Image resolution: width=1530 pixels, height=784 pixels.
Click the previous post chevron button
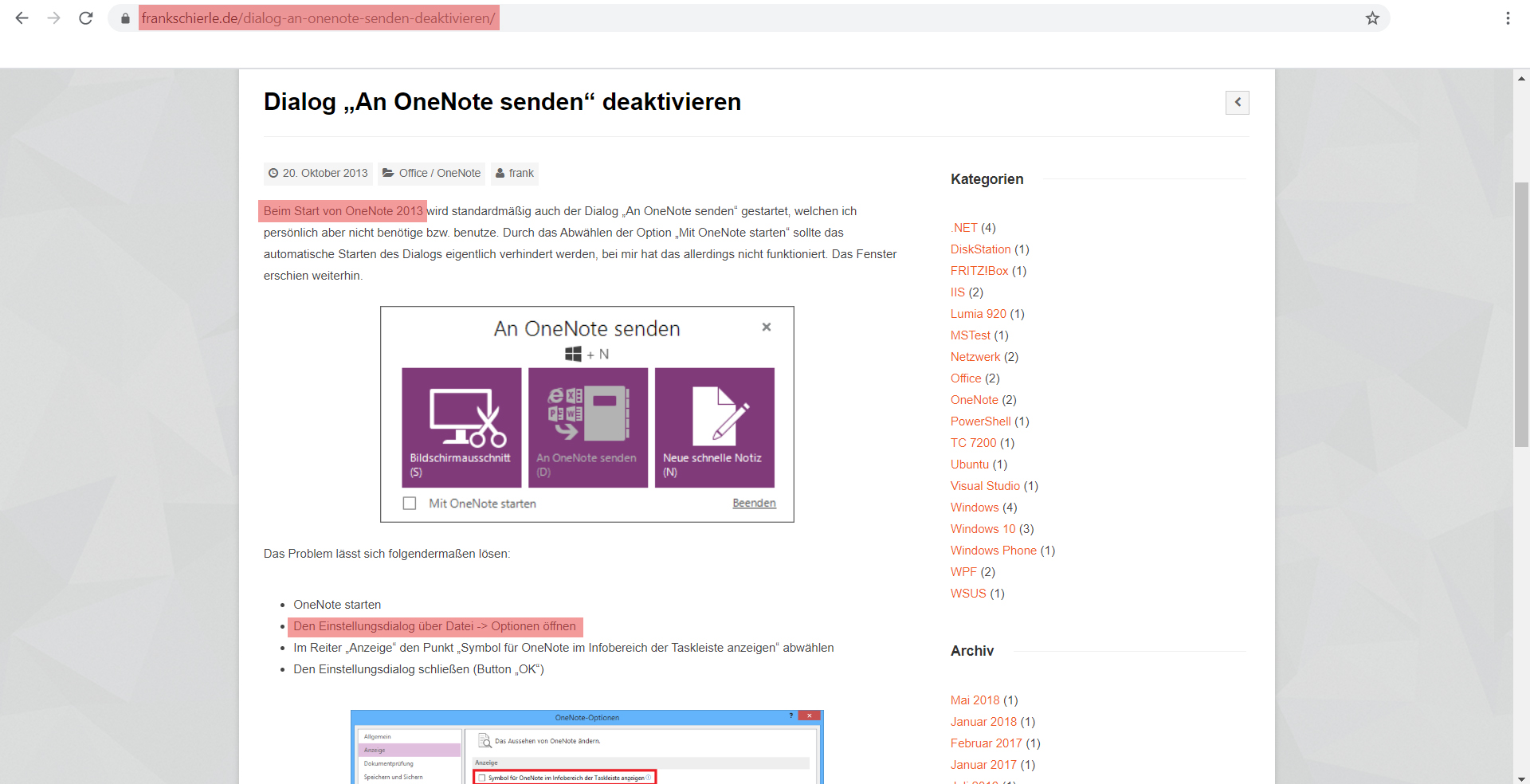tap(1238, 102)
